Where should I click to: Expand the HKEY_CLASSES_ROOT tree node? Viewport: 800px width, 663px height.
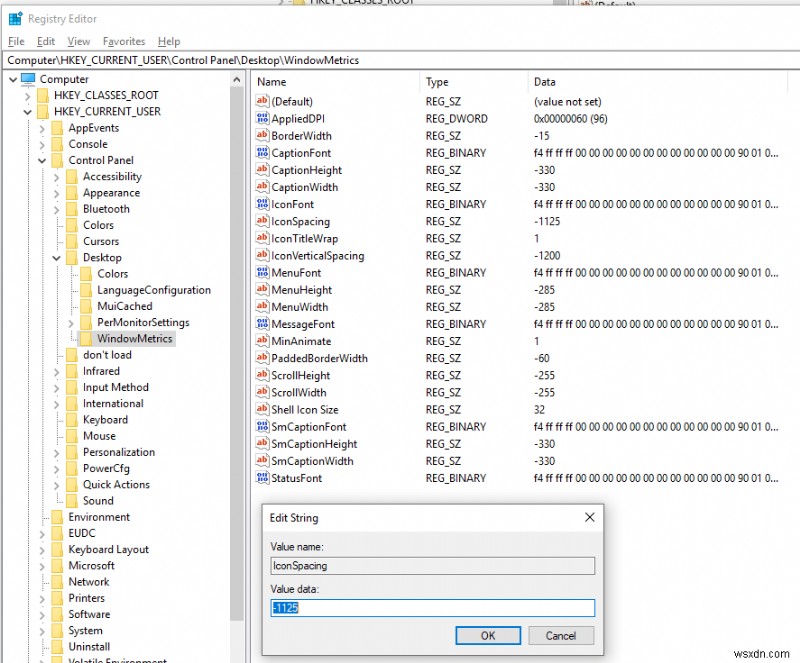tap(30, 95)
